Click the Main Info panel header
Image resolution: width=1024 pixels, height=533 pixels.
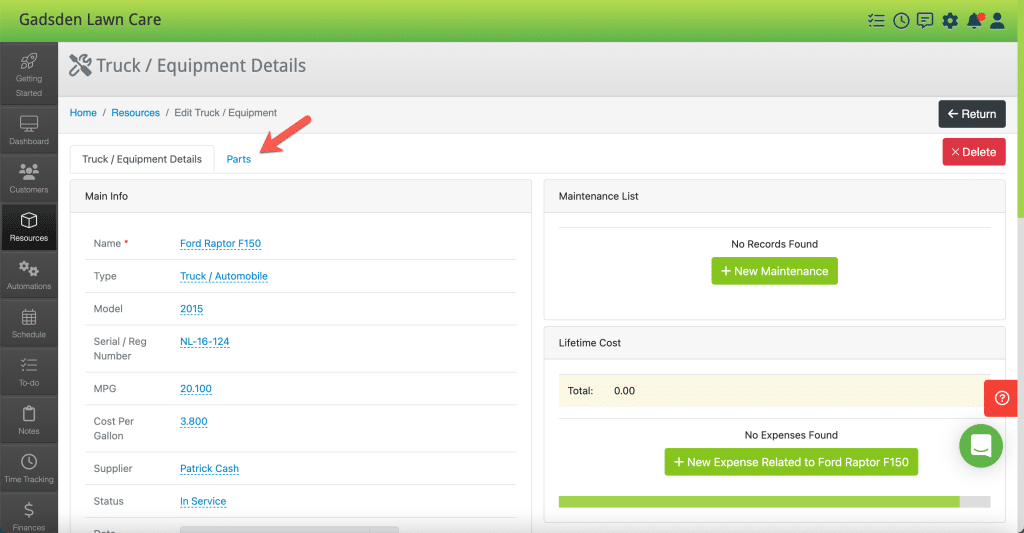[x=300, y=196]
